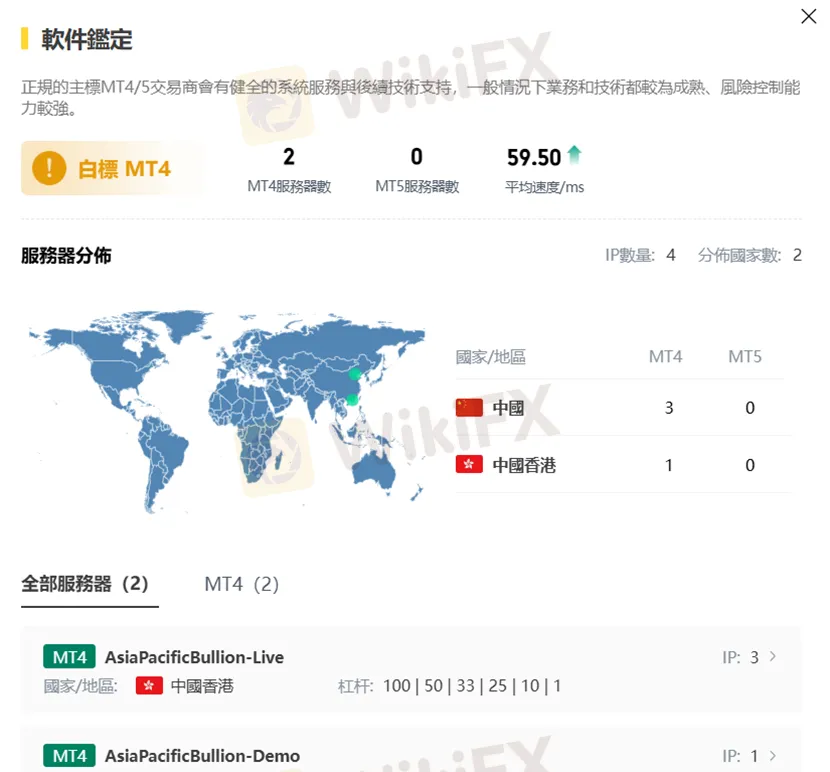830x772 pixels.
Task: Click the MT4服務器數 count 2
Action: (289, 157)
